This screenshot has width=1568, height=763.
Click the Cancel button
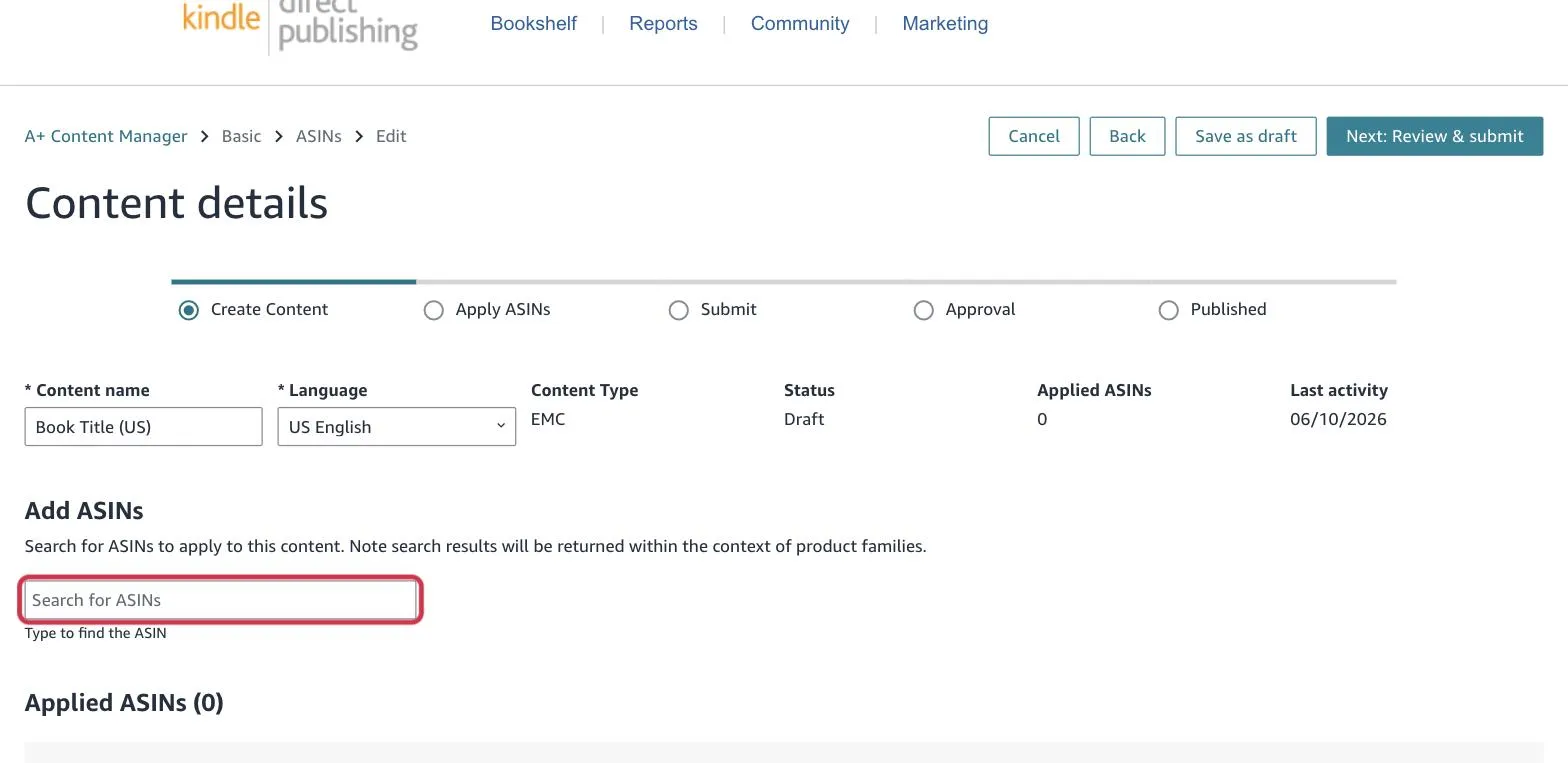click(x=1034, y=136)
